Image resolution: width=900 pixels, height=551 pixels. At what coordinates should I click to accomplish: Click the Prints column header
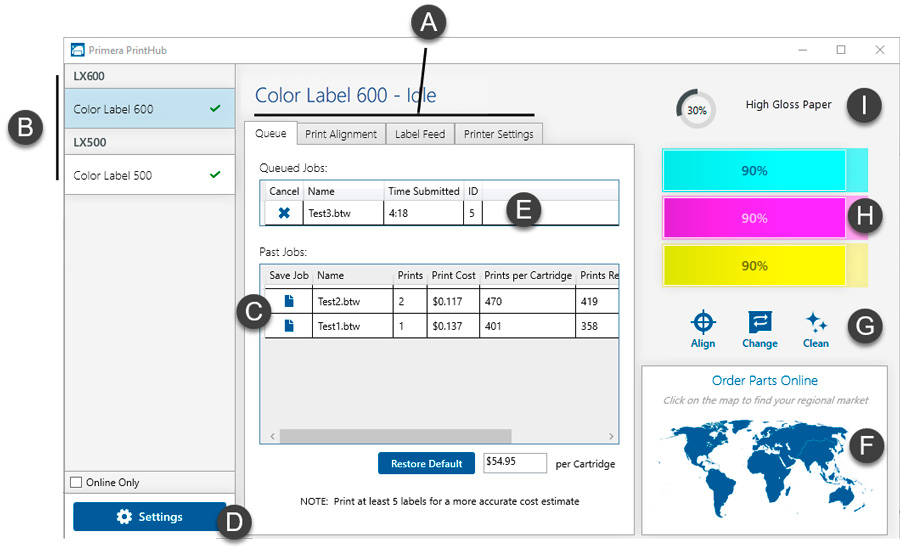click(410, 276)
